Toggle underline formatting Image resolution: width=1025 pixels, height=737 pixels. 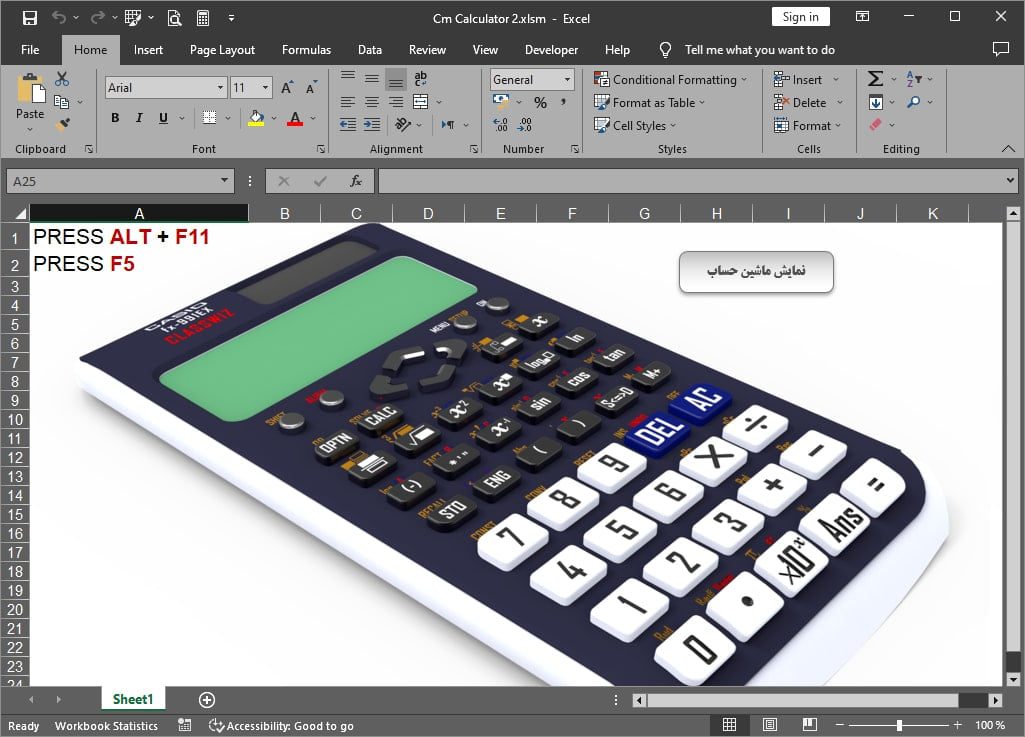(x=163, y=118)
